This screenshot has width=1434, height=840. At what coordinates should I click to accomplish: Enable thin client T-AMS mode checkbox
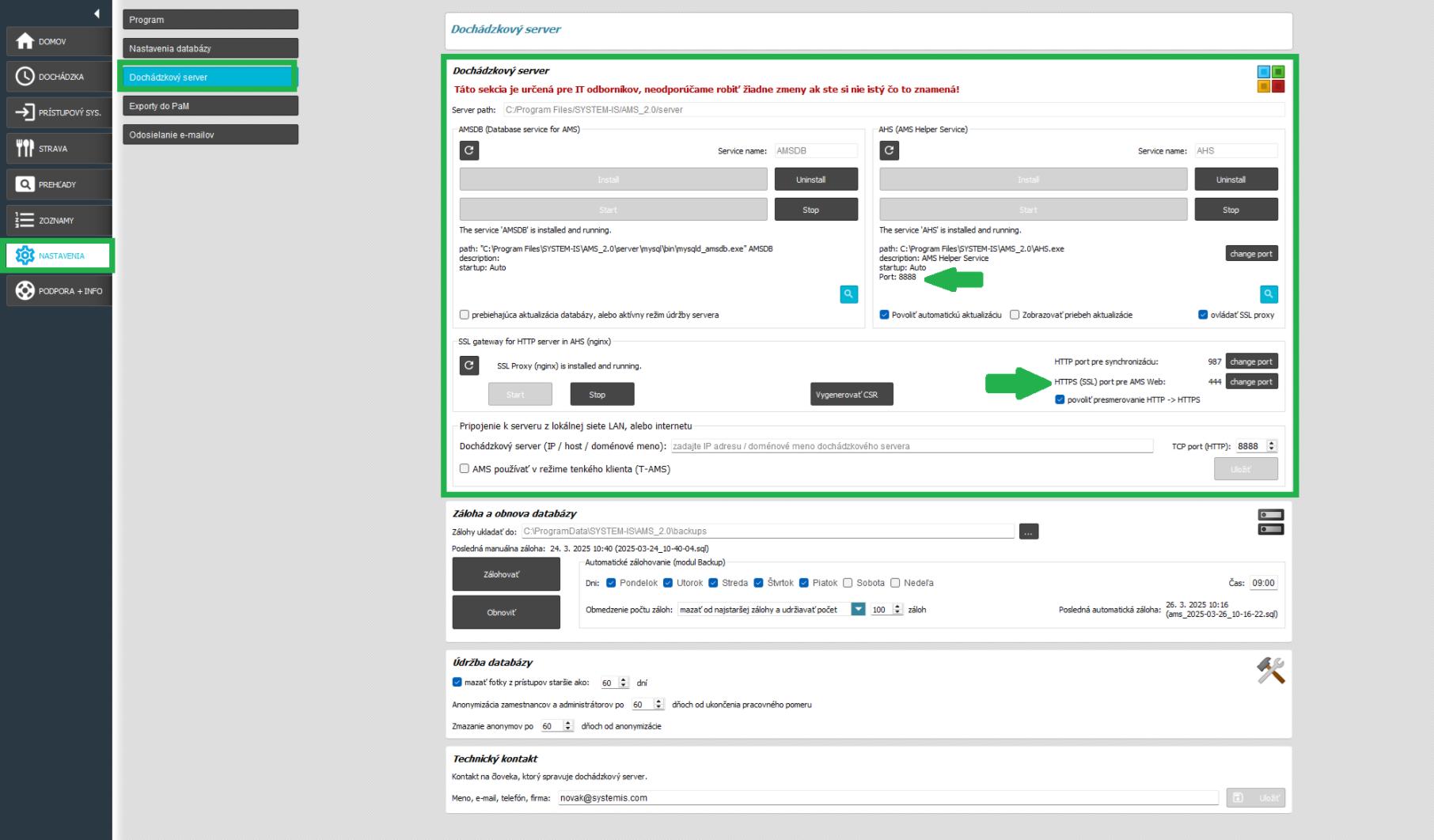465,469
